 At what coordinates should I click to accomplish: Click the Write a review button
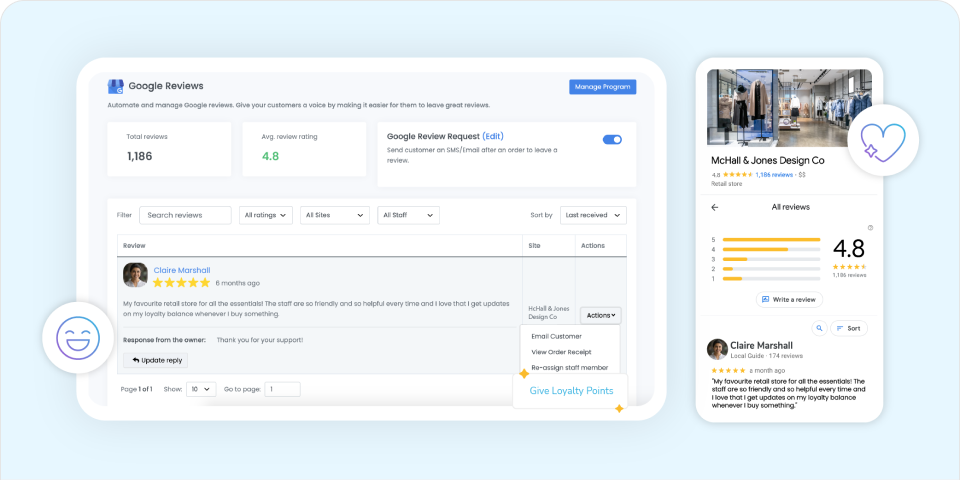click(789, 299)
